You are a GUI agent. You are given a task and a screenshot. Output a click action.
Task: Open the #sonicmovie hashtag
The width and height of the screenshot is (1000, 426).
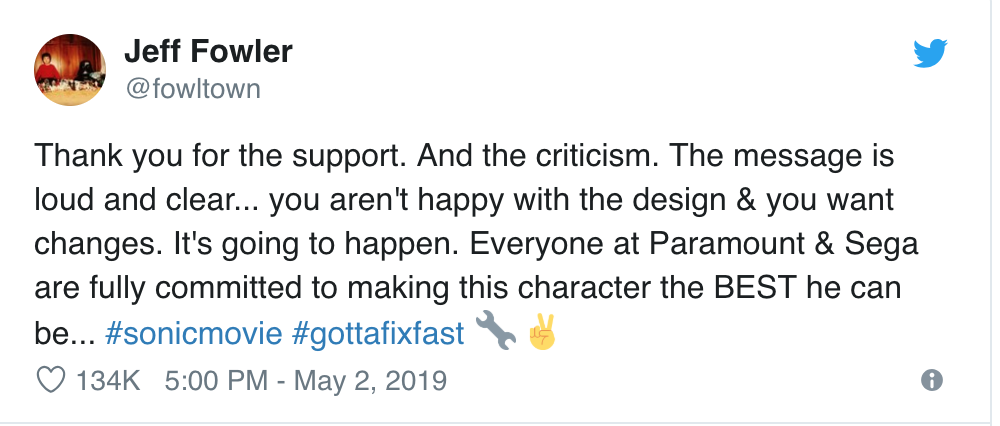click(193, 333)
